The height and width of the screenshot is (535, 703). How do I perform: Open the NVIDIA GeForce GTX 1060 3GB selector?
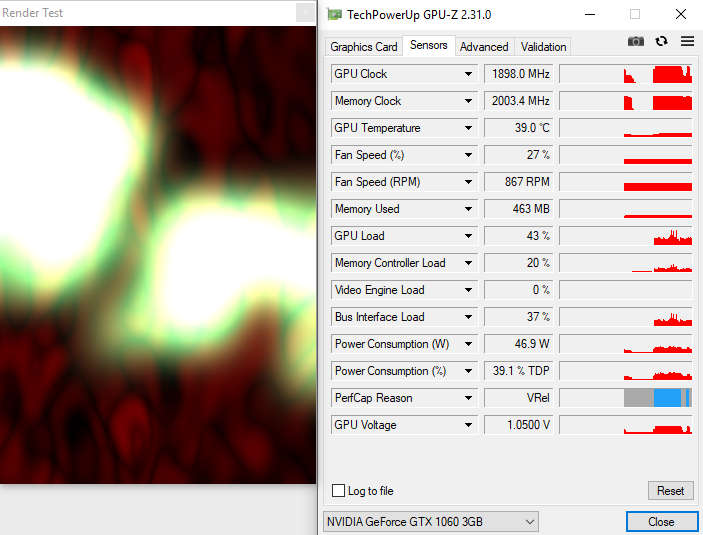coord(430,522)
